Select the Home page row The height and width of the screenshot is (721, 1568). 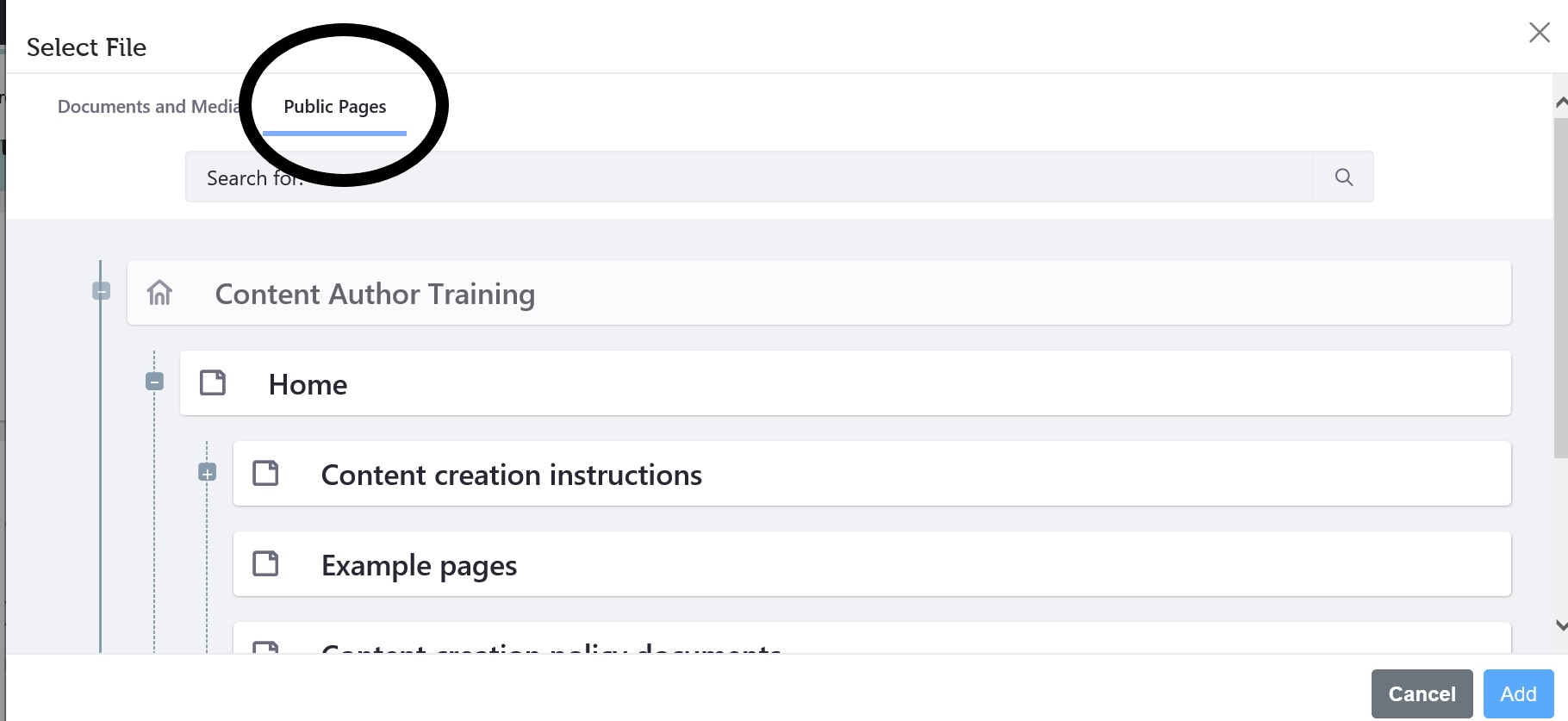[x=308, y=384]
